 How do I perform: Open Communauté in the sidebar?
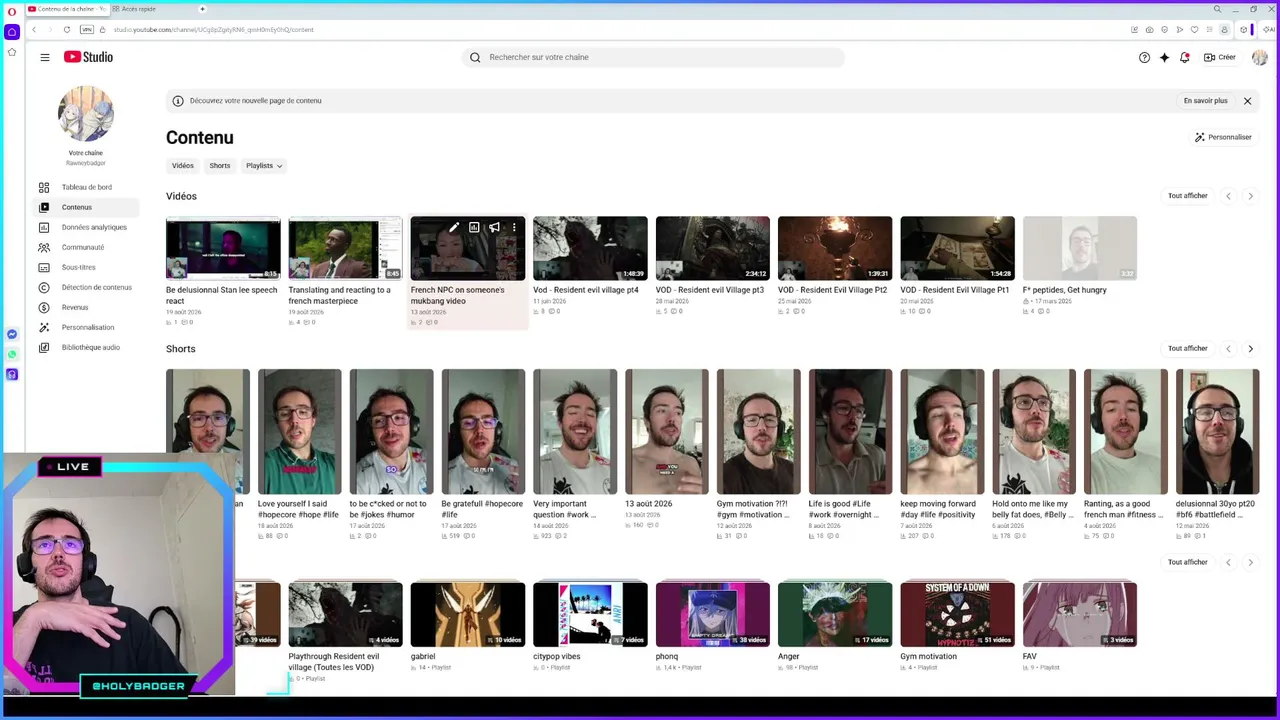87,247
